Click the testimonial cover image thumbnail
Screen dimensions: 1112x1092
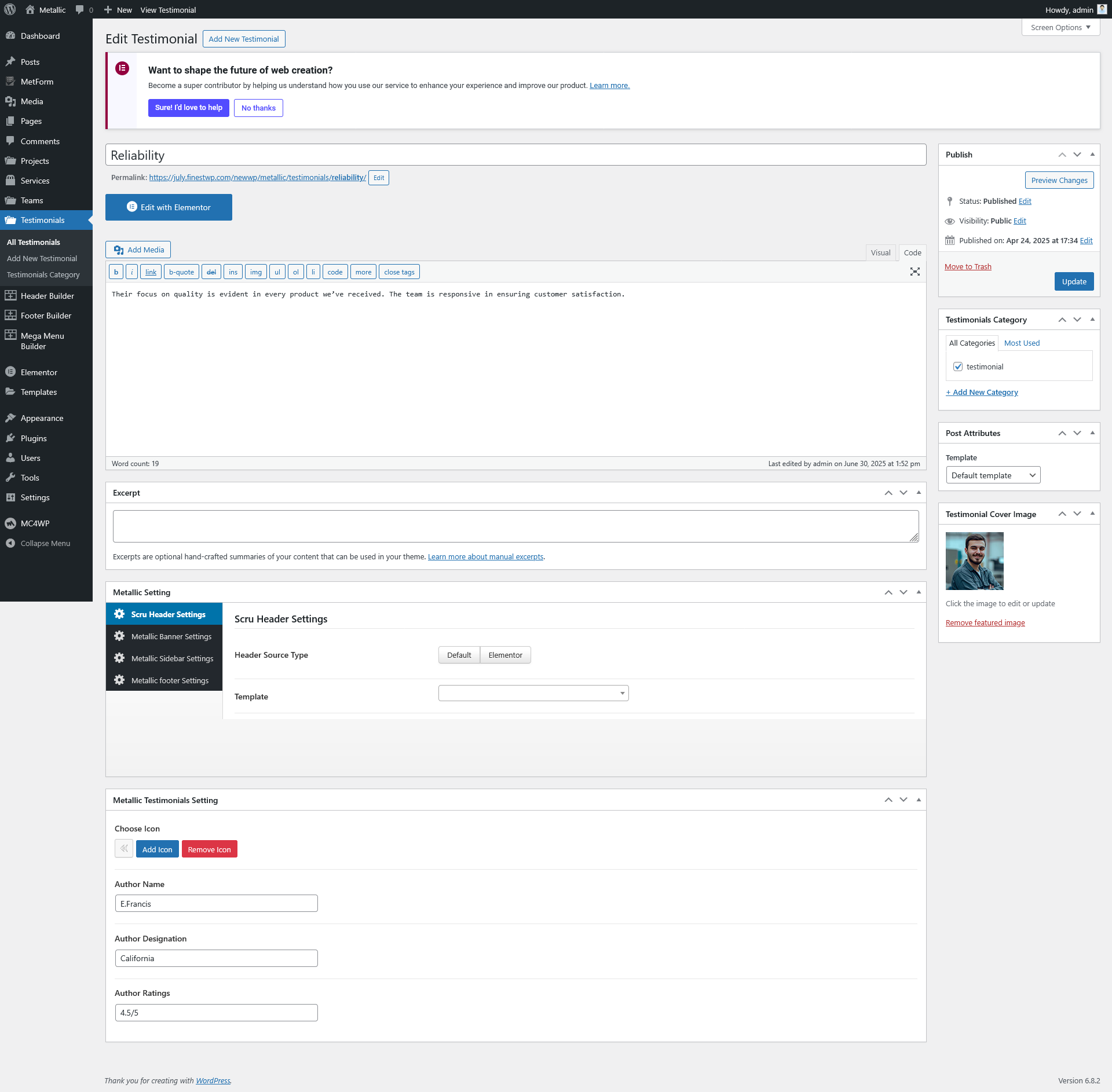tap(974, 561)
